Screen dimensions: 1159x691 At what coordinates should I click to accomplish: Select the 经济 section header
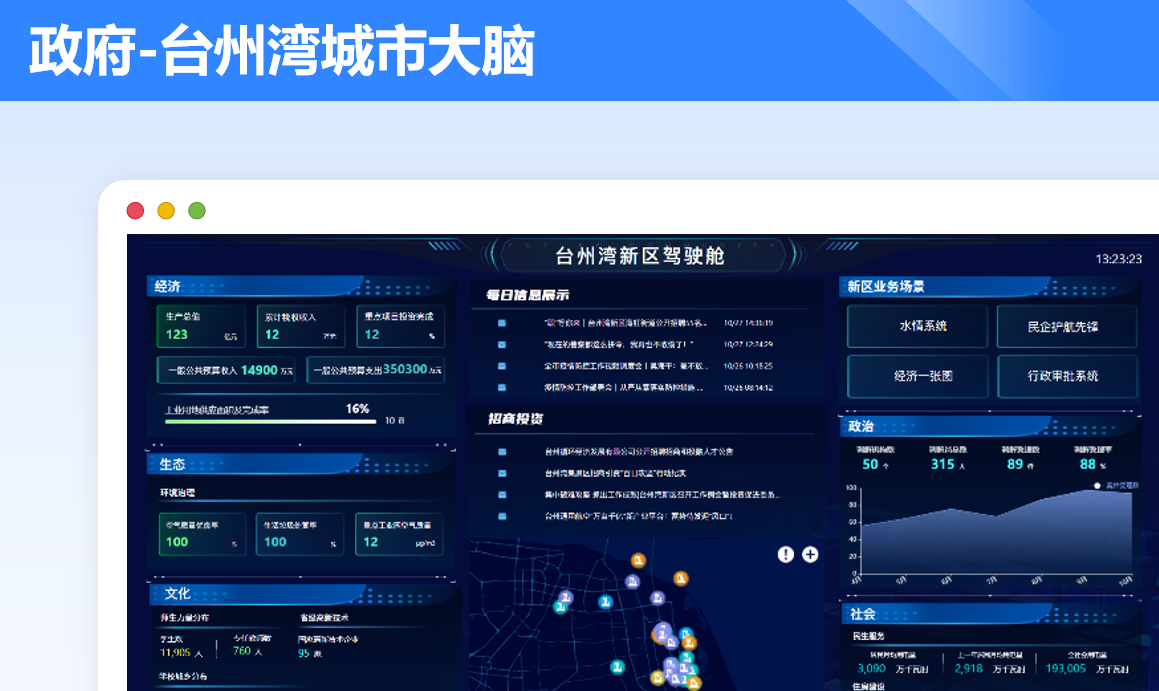click(168, 286)
